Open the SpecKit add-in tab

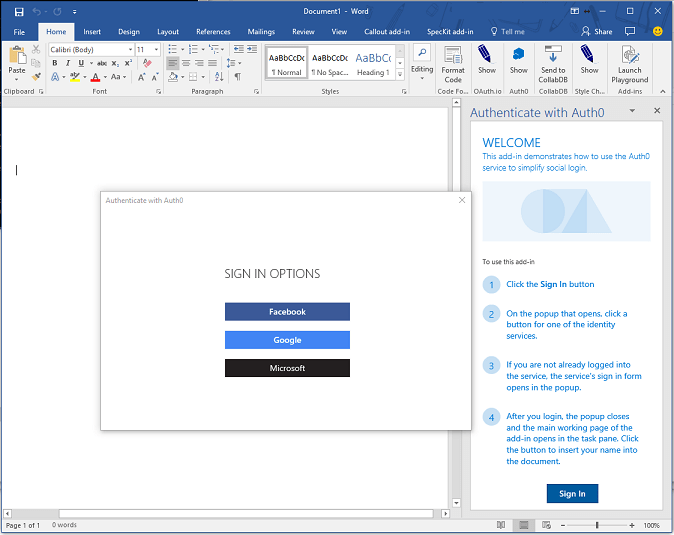pos(450,31)
